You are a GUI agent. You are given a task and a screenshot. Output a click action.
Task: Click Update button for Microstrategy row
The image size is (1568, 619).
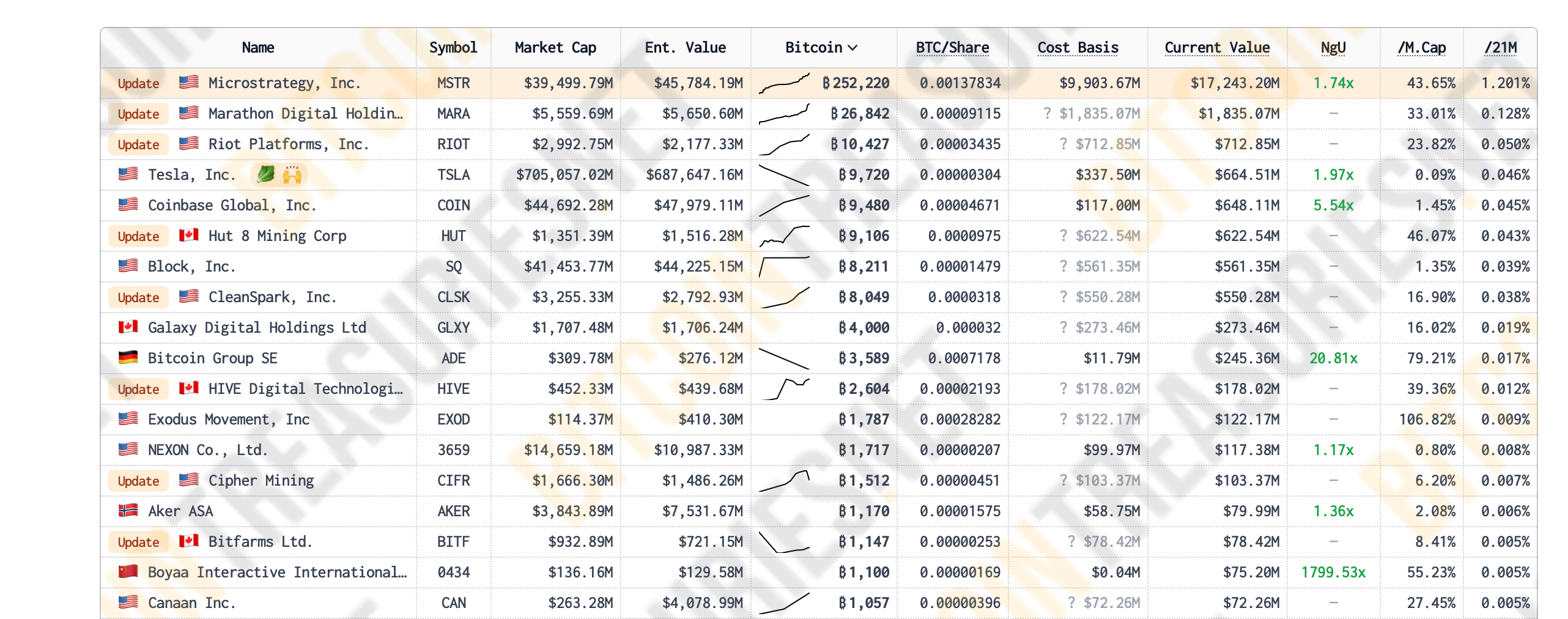[138, 83]
